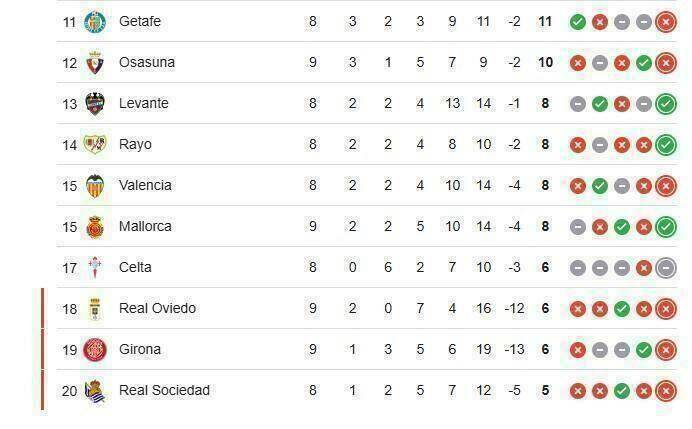The height and width of the screenshot is (429, 692).
Task: Click the Mallorca club crest
Action: pyautogui.click(x=96, y=226)
